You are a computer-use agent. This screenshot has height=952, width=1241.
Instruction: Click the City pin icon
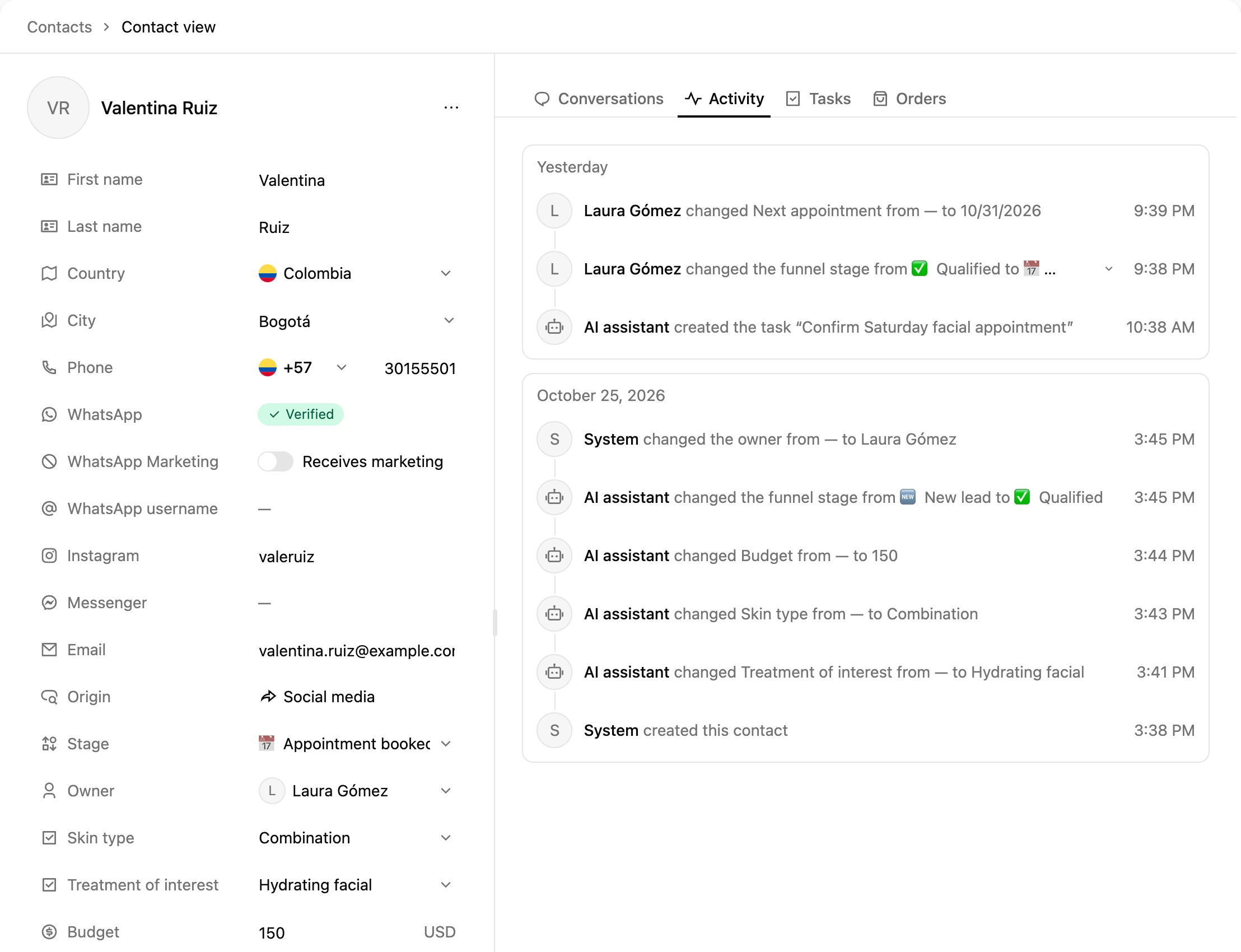(49, 320)
